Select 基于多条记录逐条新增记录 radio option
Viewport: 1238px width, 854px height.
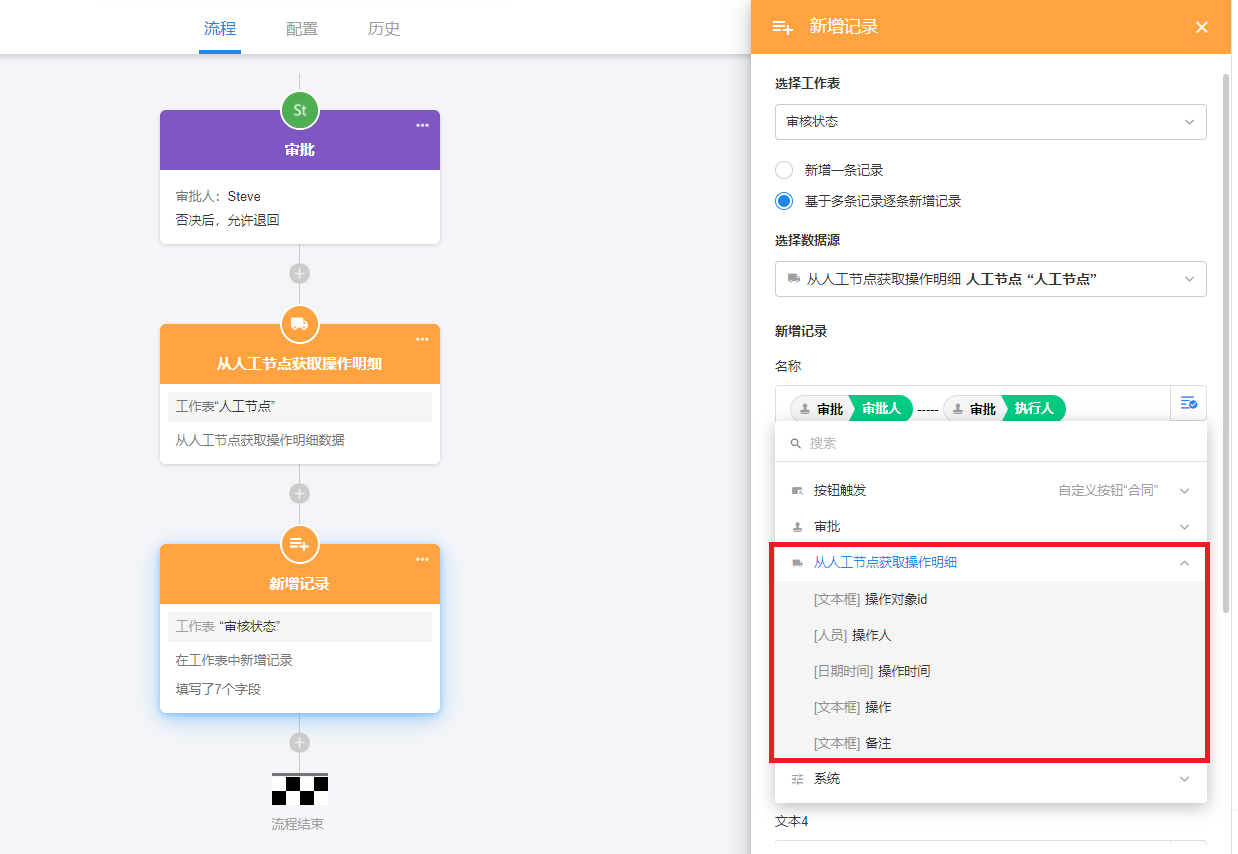[784, 201]
